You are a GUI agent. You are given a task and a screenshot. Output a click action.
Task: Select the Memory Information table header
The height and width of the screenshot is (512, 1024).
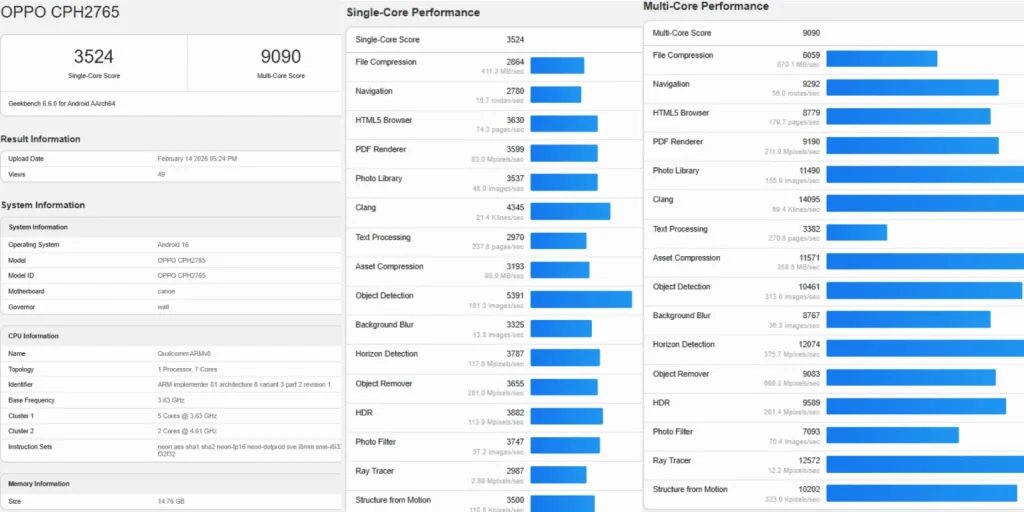39,484
